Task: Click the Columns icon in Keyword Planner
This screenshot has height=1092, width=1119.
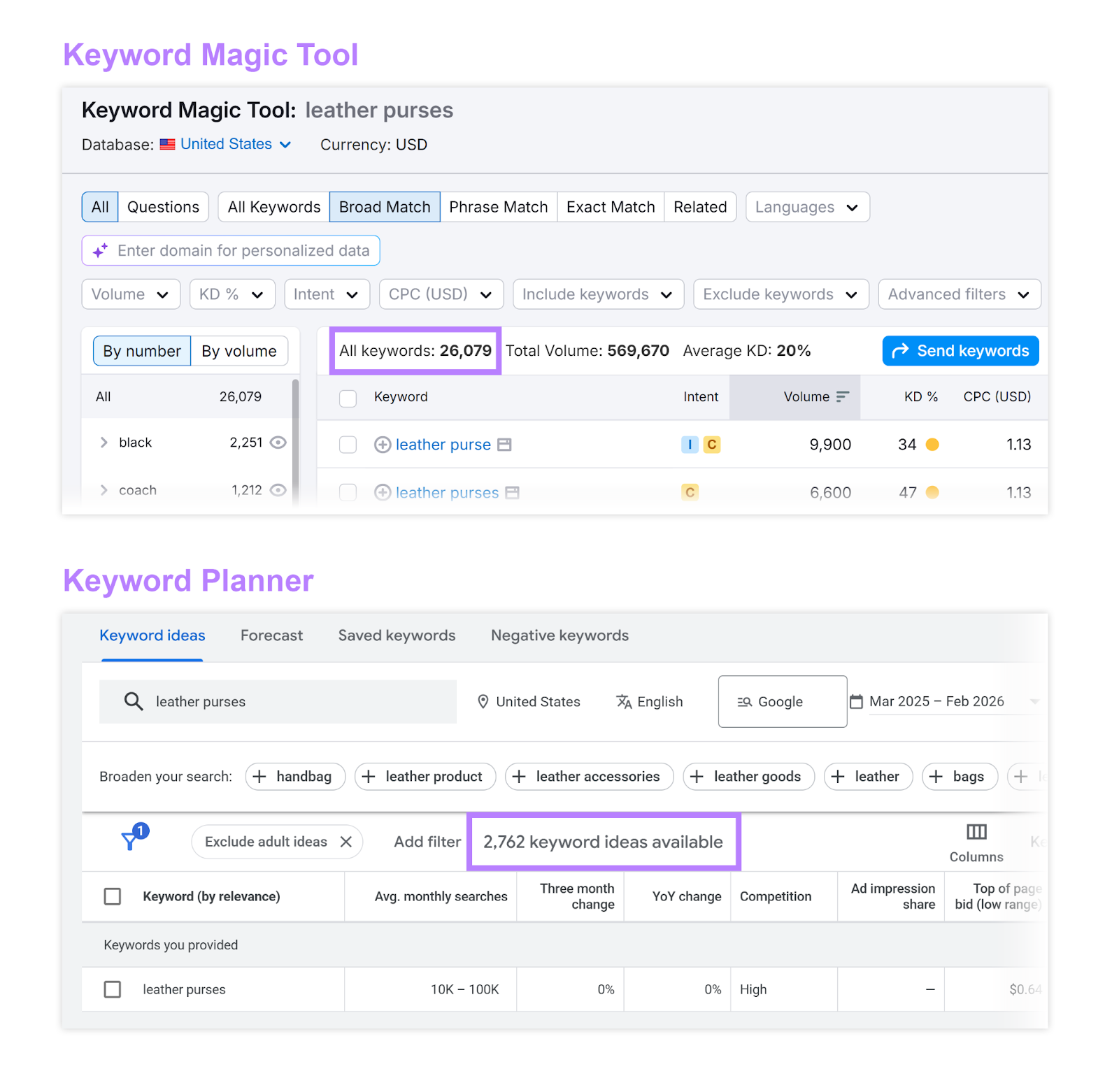Action: (x=976, y=832)
